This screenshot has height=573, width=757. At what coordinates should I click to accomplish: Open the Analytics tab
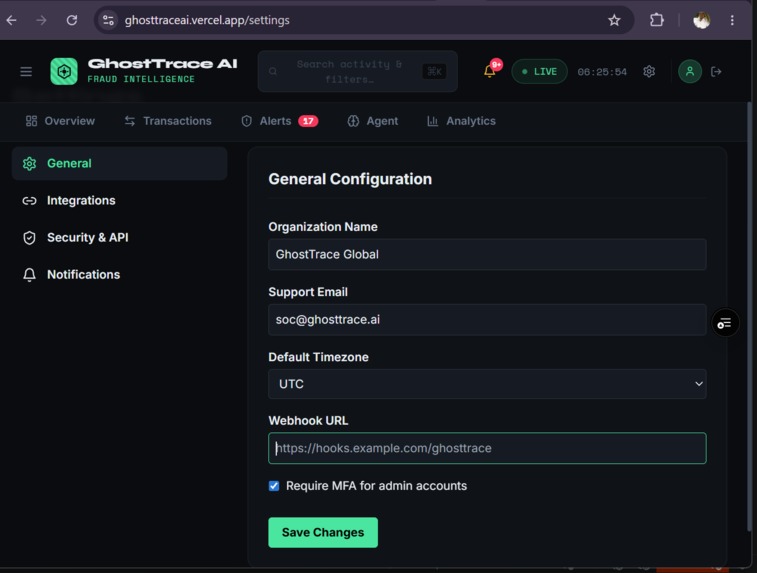coord(461,121)
